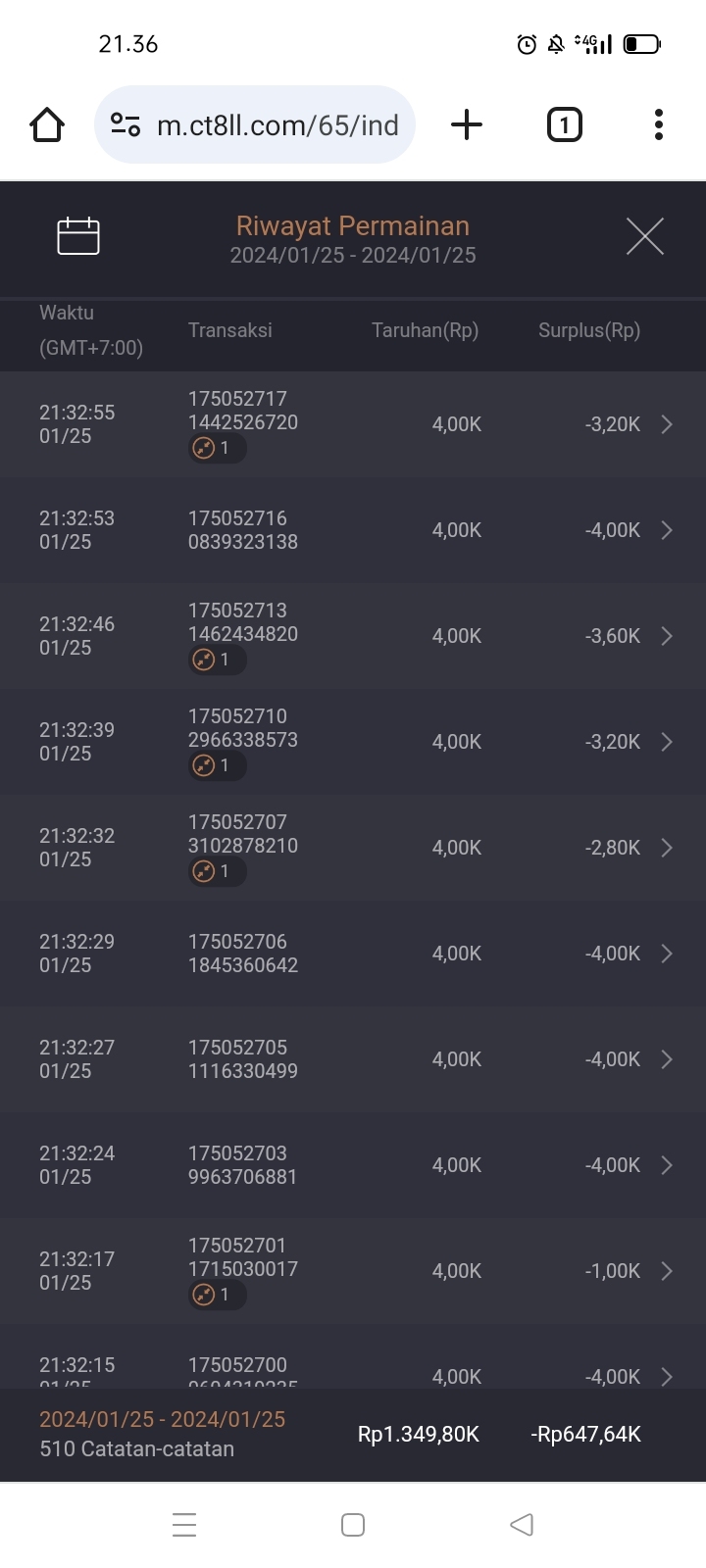This screenshot has height=1568, width=706.
Task: Open new browser tab with plus icon
Action: click(467, 124)
